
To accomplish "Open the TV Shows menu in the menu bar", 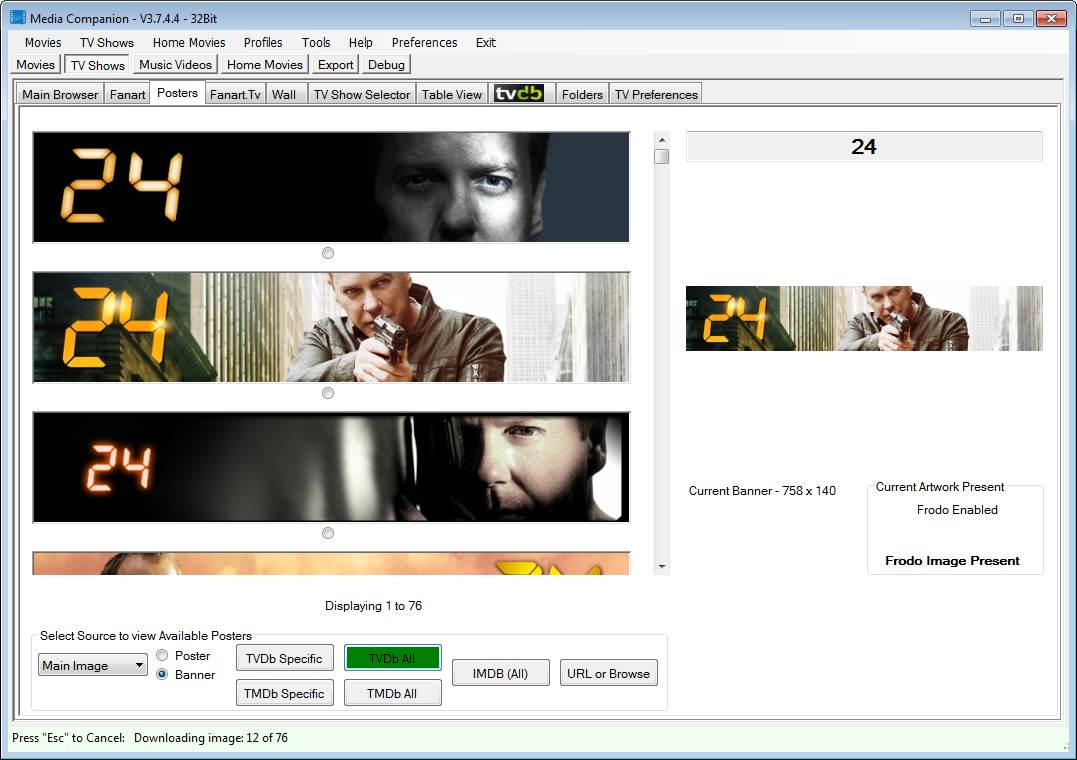I will [x=106, y=43].
